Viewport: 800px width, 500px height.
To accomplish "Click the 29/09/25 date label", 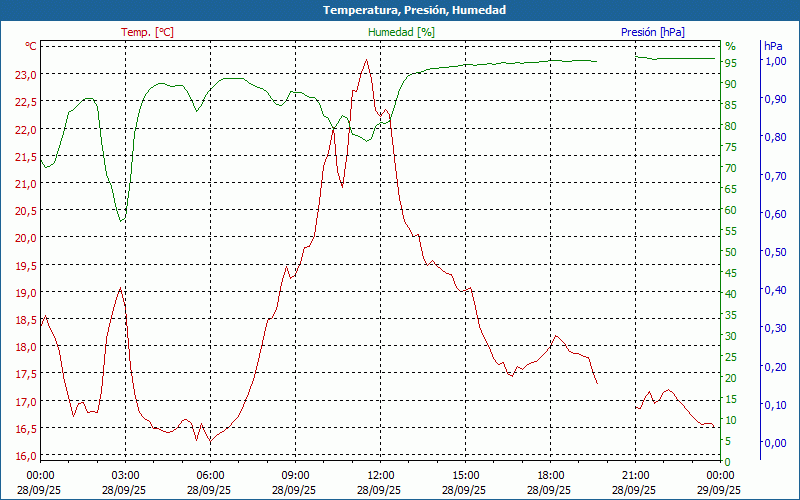I will pyautogui.click(x=720, y=490).
